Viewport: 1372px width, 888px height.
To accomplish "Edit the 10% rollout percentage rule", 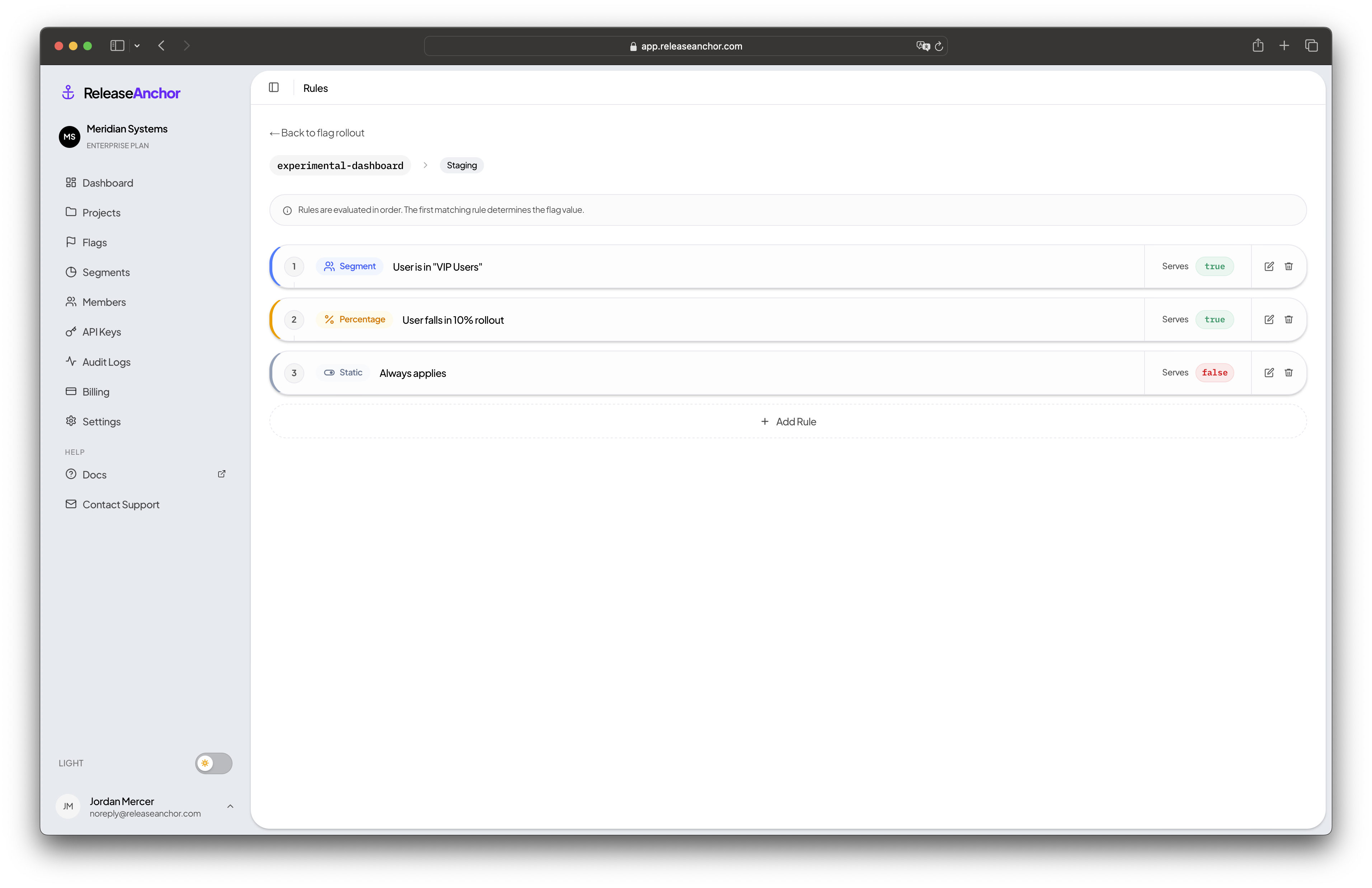I will [x=1268, y=319].
